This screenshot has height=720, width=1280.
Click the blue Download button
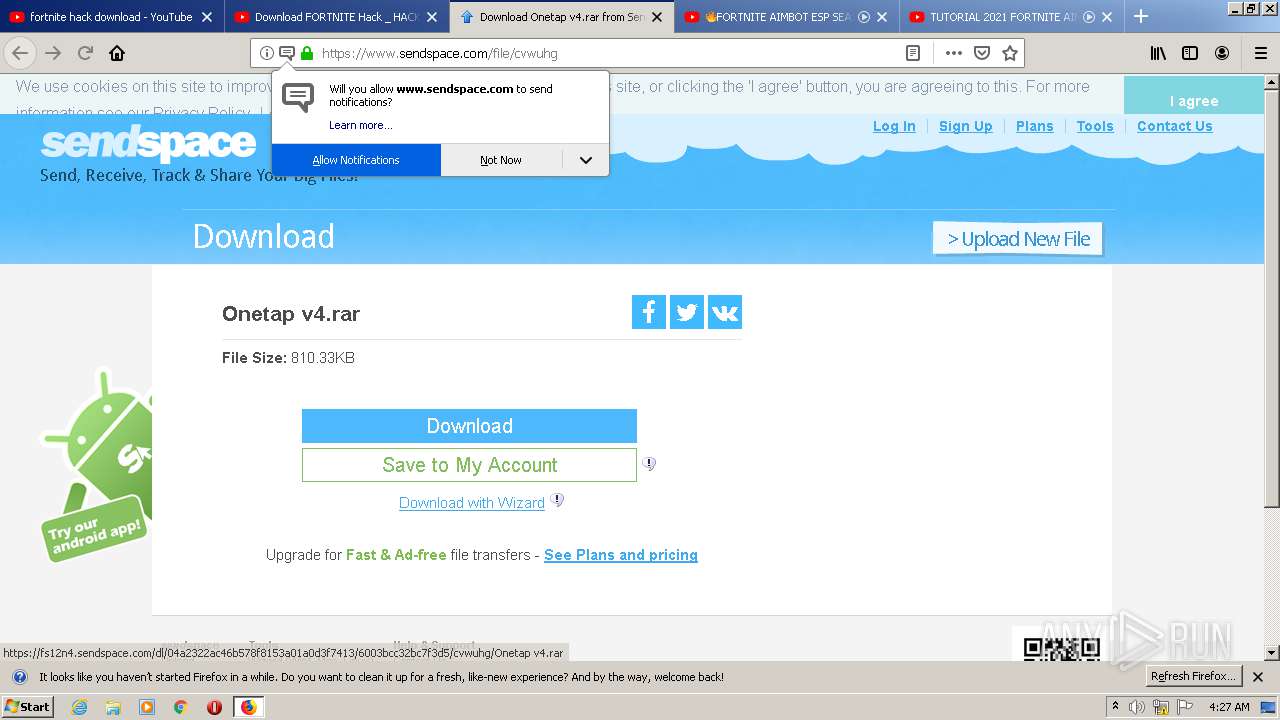coord(469,426)
